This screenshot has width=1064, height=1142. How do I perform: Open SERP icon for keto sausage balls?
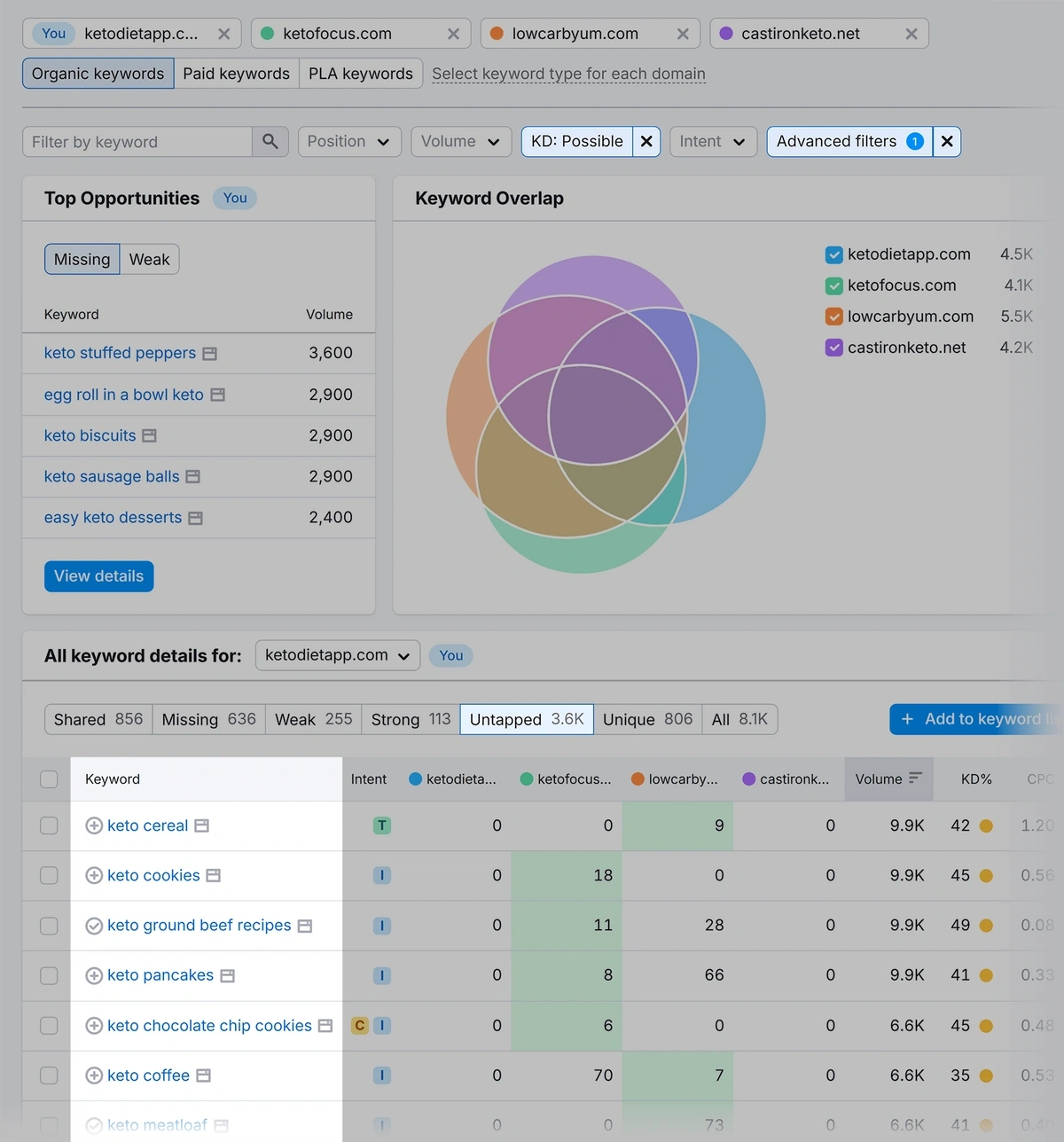(x=192, y=477)
